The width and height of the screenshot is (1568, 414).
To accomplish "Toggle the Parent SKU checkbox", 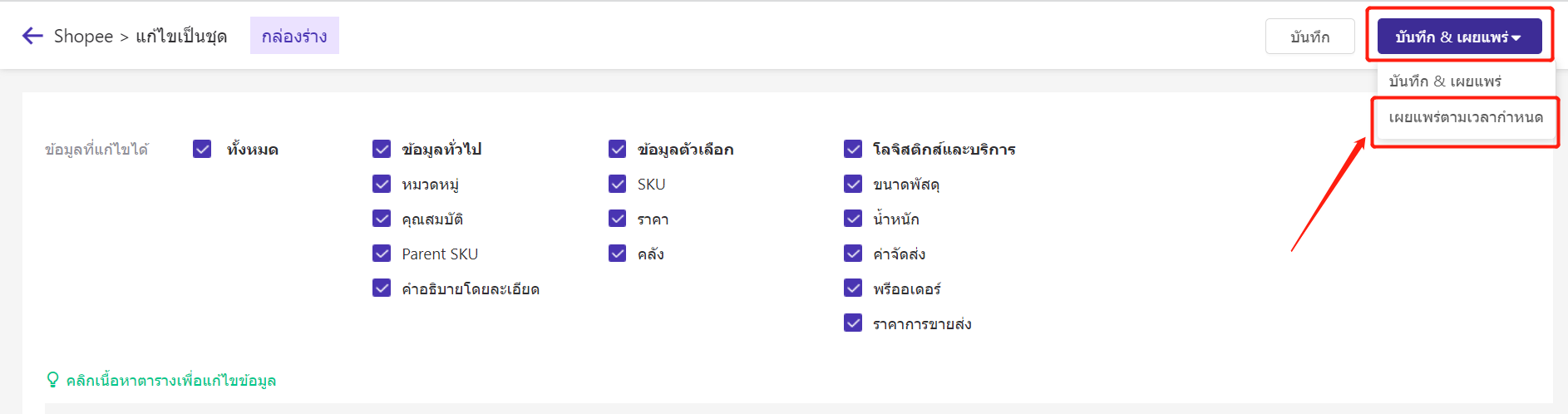I will [382, 254].
